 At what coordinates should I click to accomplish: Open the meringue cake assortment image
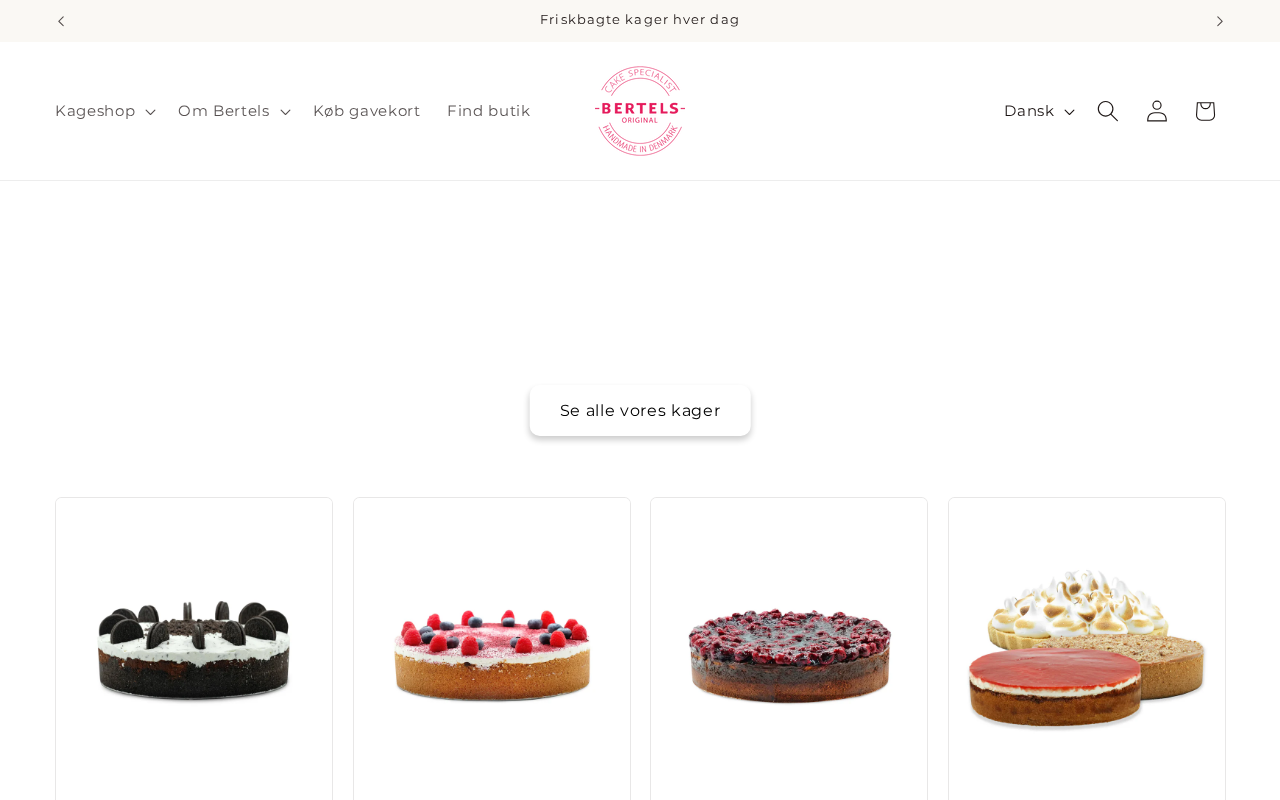(1087, 650)
